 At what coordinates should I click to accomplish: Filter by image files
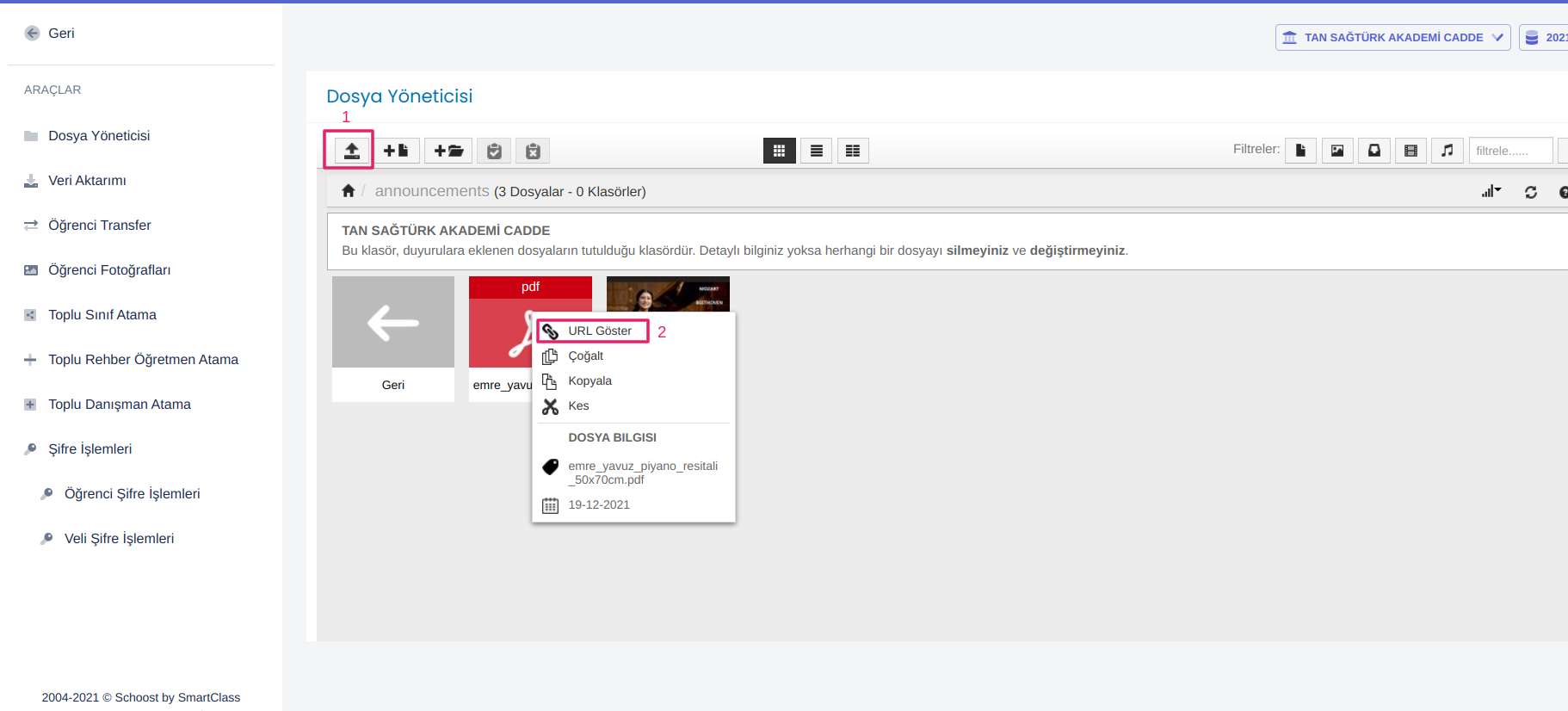tap(1337, 151)
